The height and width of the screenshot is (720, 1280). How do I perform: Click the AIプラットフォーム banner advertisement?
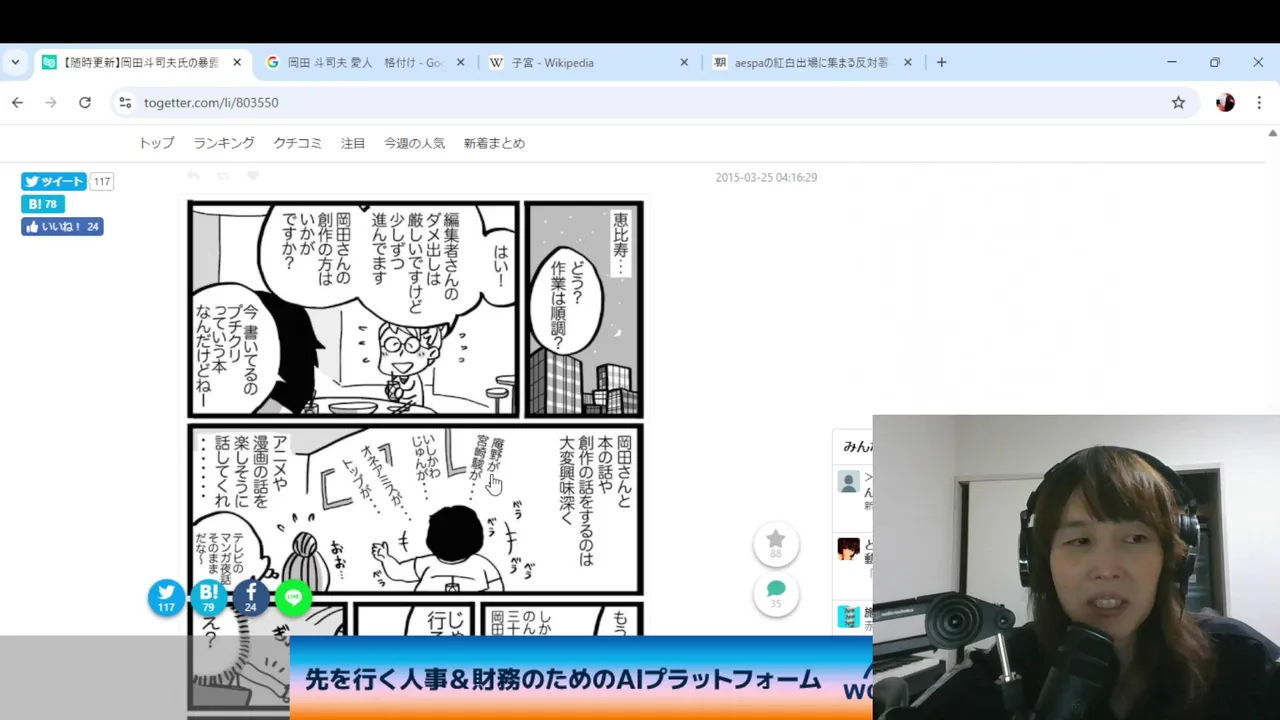(x=581, y=678)
